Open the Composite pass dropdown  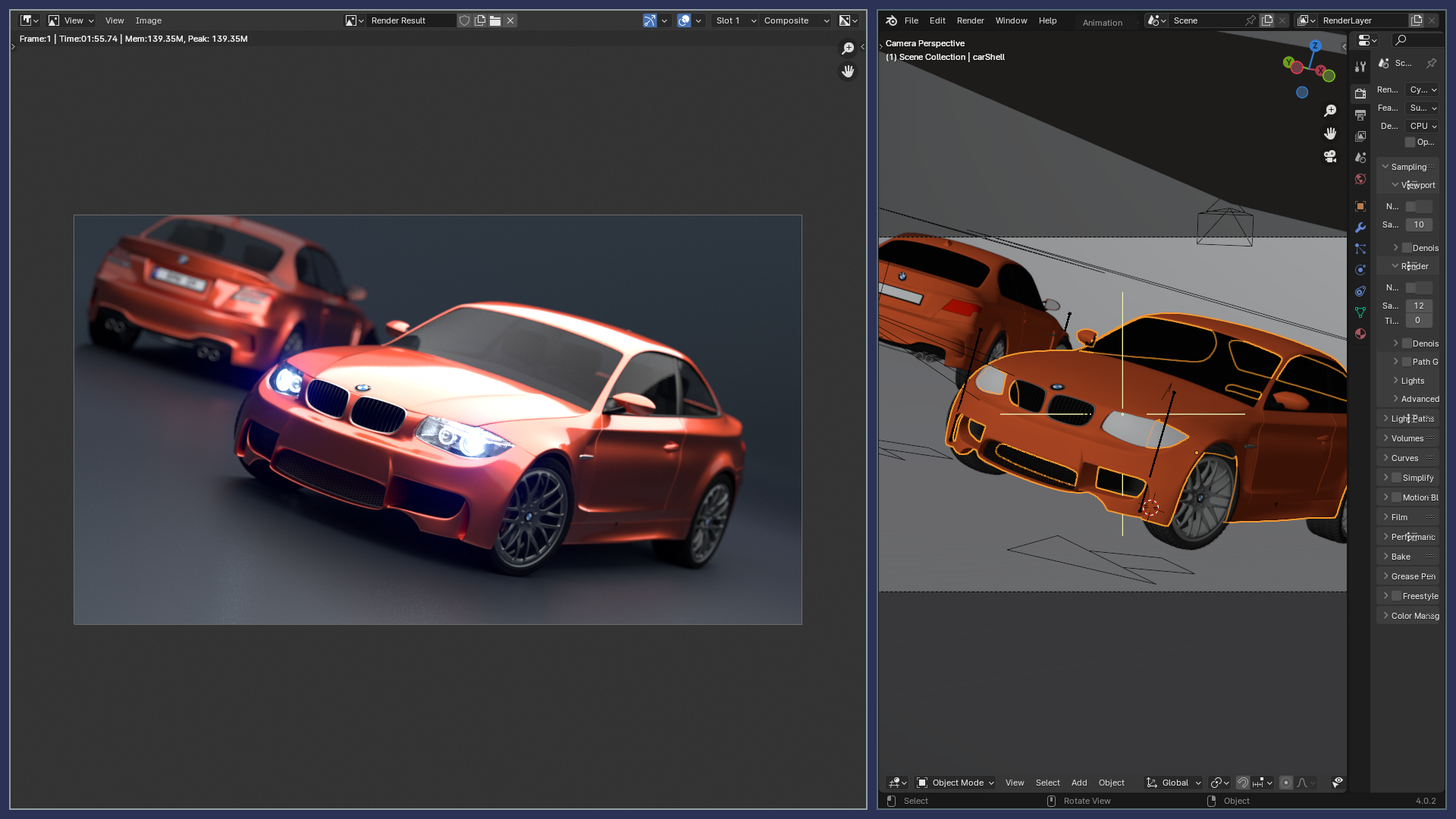coord(795,20)
